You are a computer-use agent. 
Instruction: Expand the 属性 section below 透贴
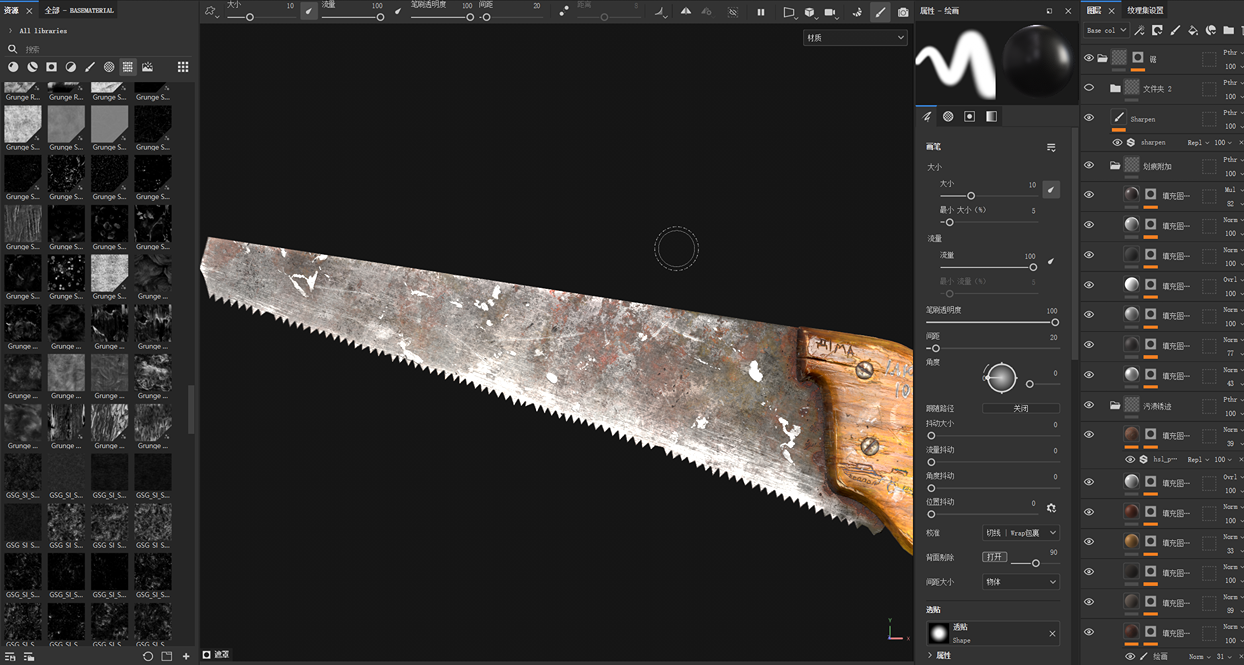point(930,655)
